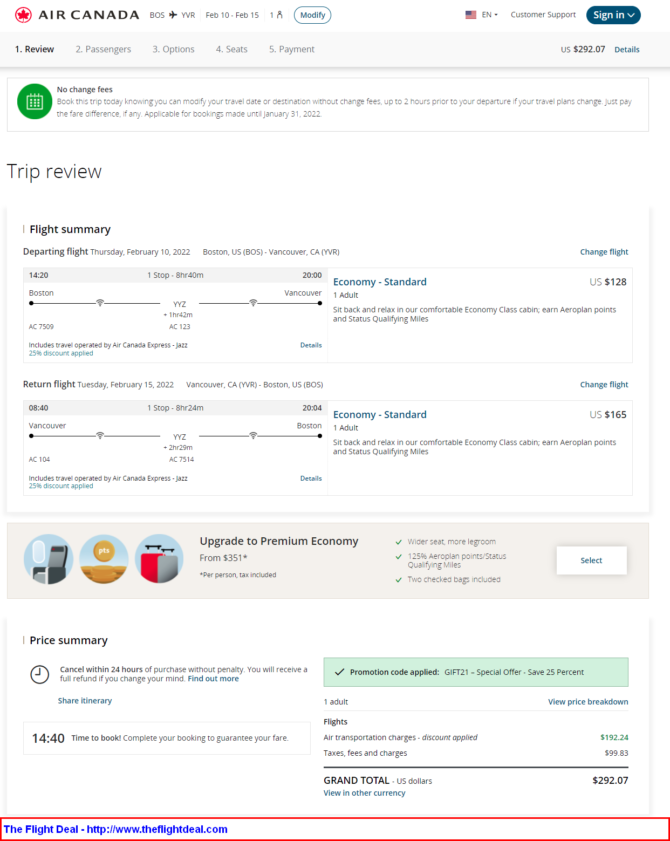Viewport: 670px width, 841px height.
Task: Click Wi-Fi icon on YYZ to Vancouver departing segment
Action: point(253,303)
